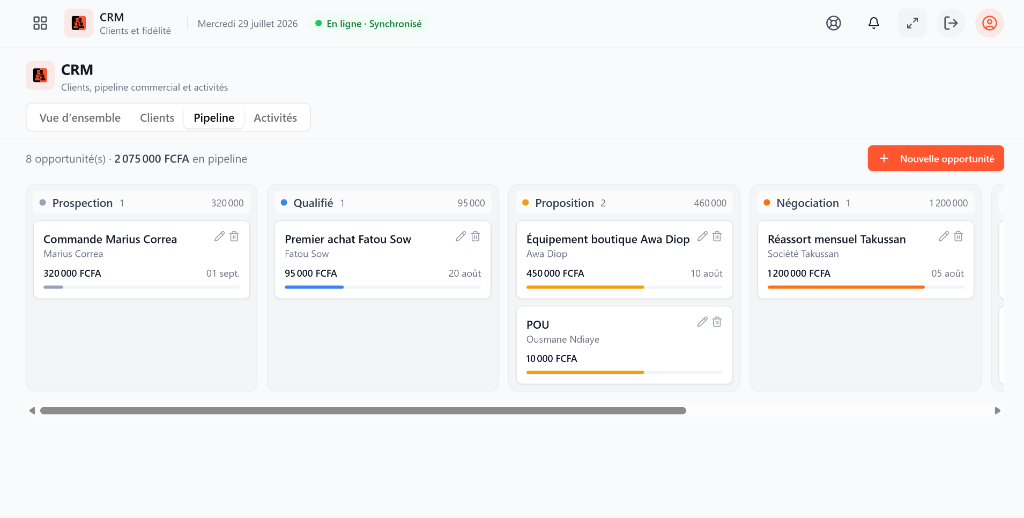Click the CRM page header logo
This screenshot has width=1024, height=518.
point(40,75)
